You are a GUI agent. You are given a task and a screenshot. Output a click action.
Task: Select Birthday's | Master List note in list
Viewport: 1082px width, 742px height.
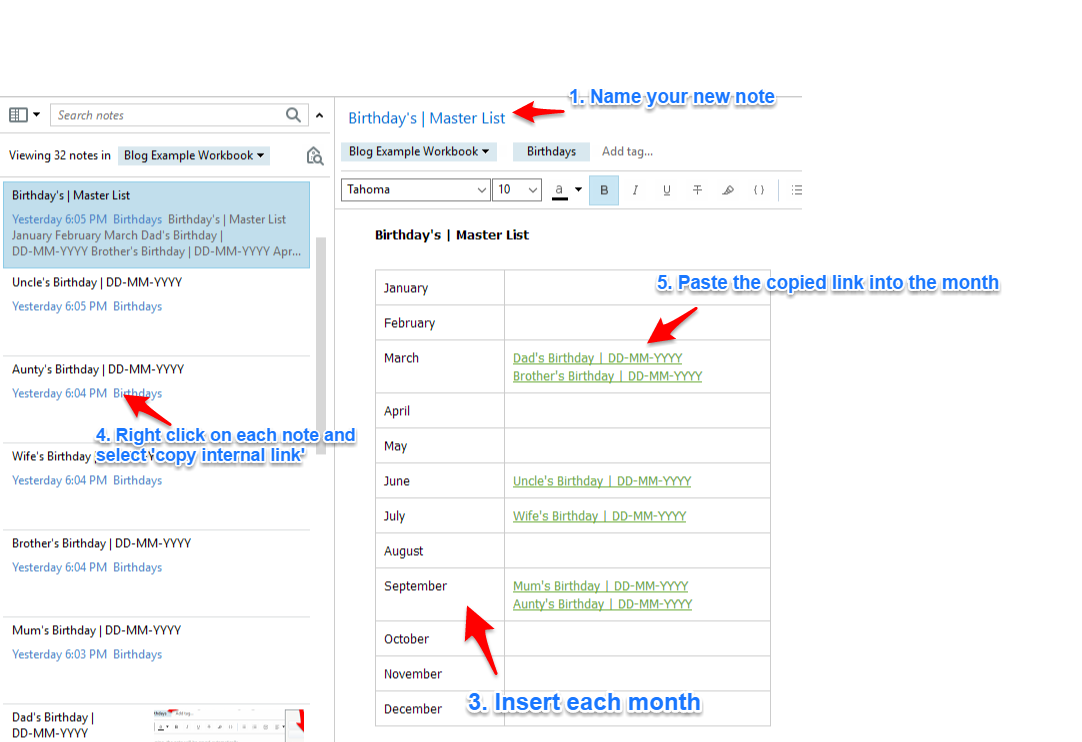[x=157, y=224]
